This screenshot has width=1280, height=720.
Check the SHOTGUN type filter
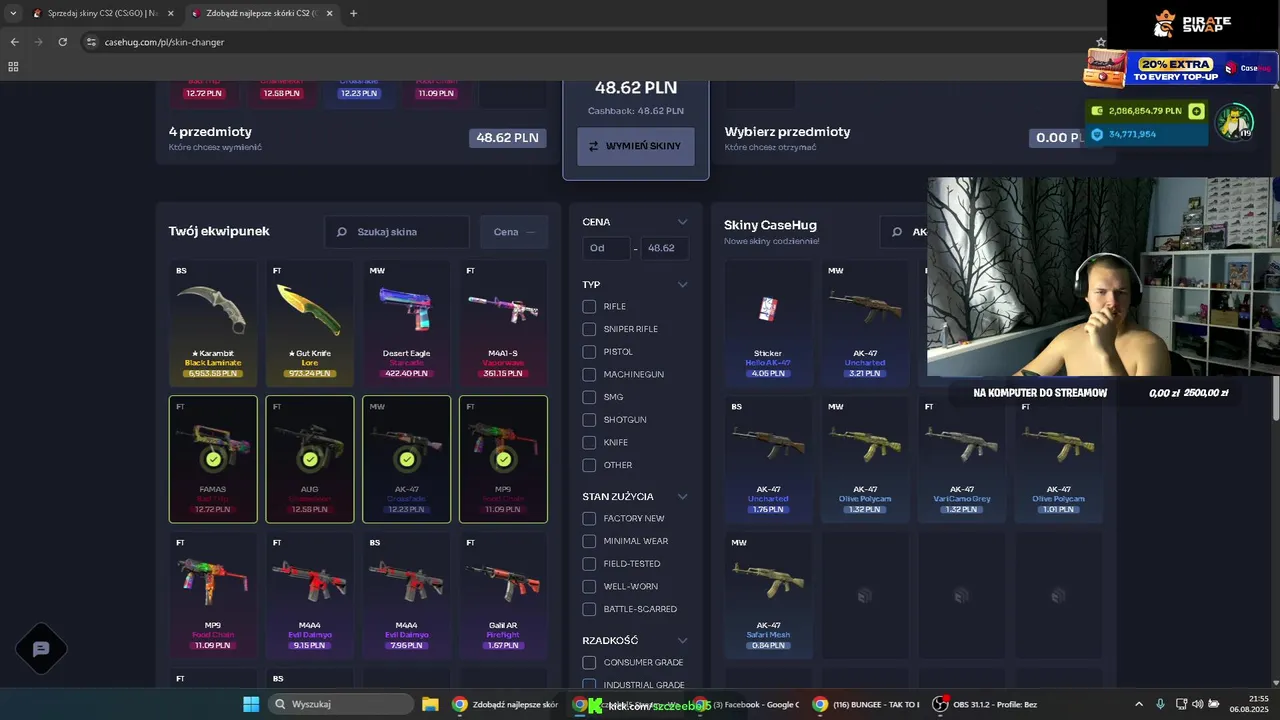(589, 420)
